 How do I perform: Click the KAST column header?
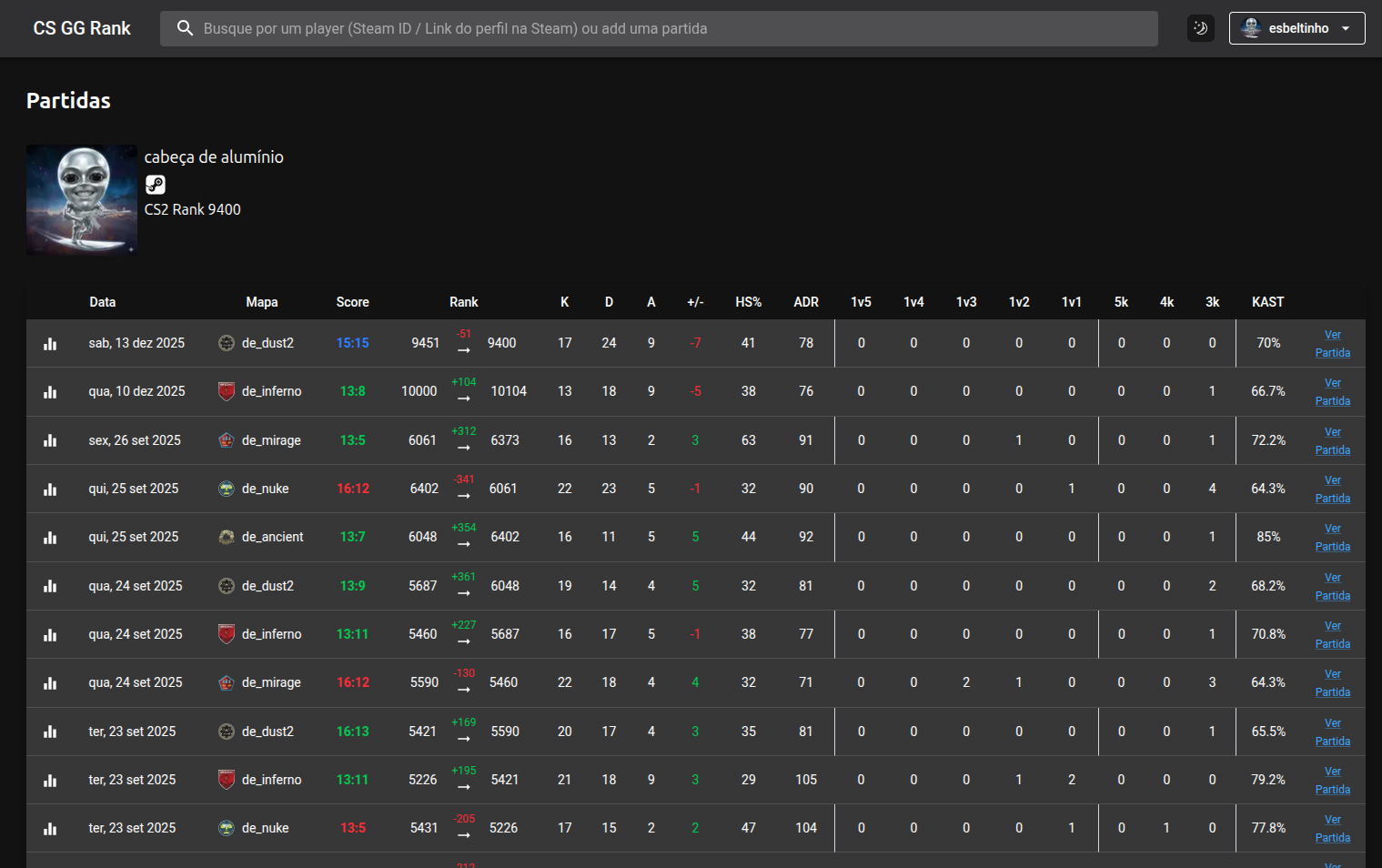point(1267,302)
